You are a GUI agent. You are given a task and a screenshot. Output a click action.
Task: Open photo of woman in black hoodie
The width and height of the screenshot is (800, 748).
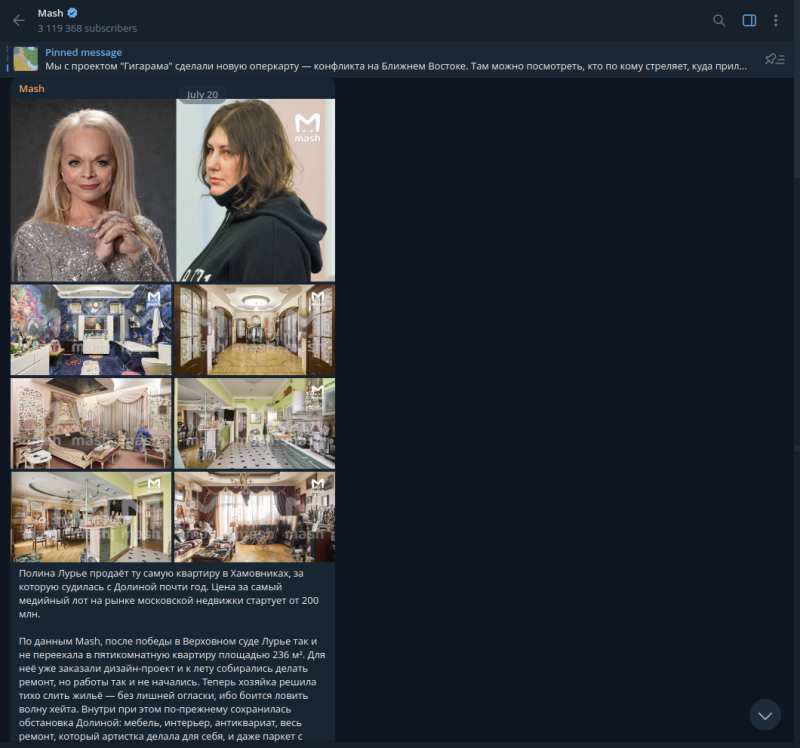click(x=256, y=190)
